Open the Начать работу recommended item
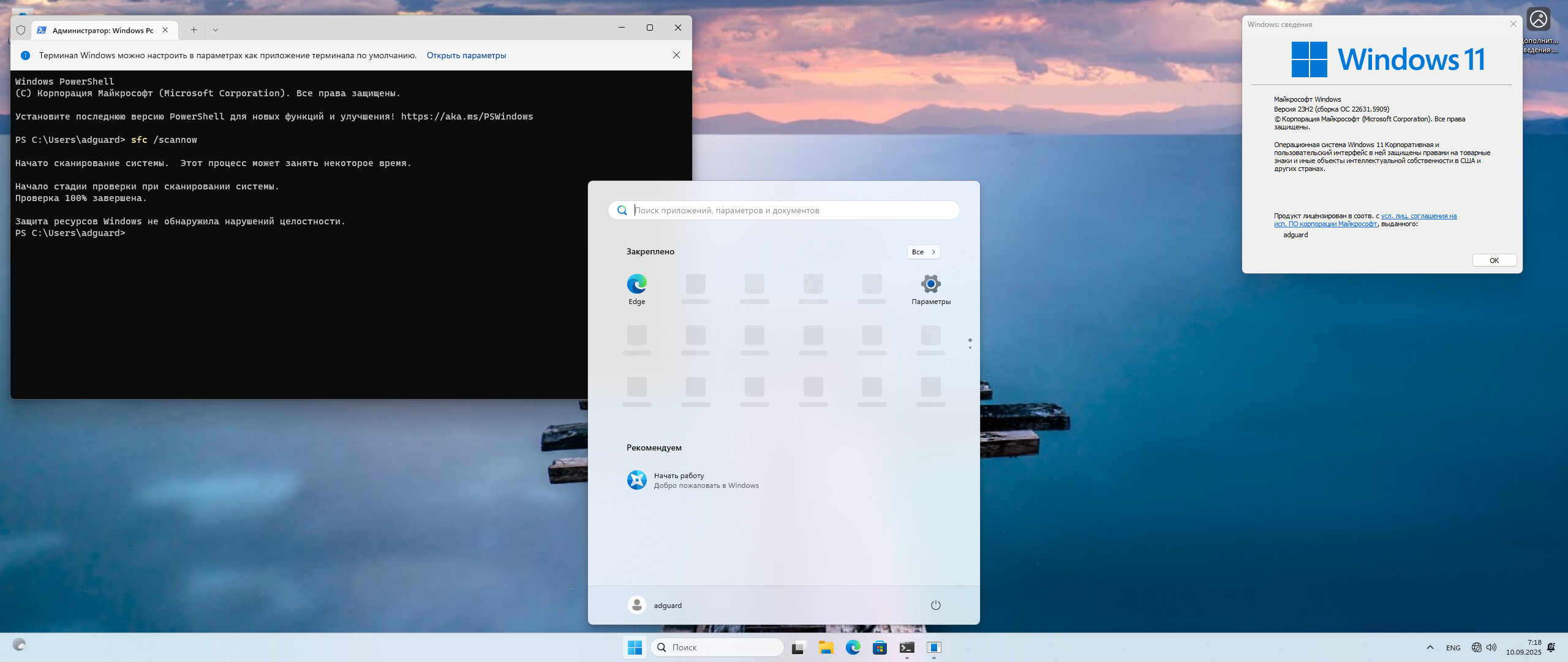 (692, 480)
